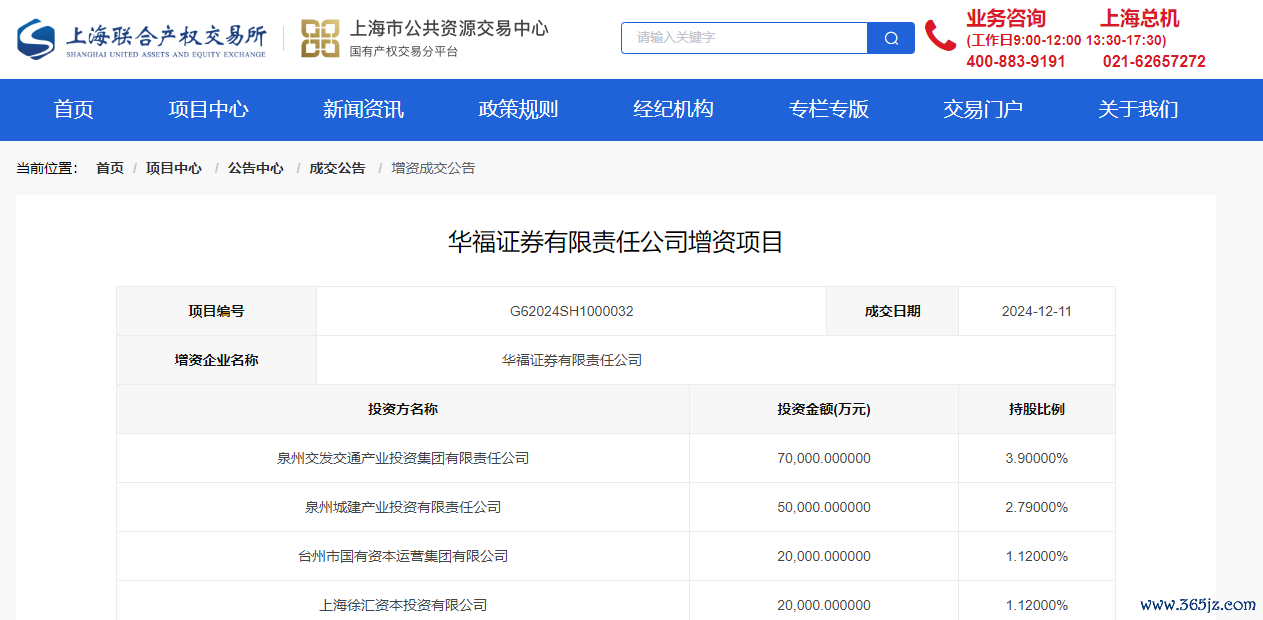Click the 增资企业名称 value 华福证券有限责任公司
The height and width of the screenshot is (620, 1263).
coord(572,360)
